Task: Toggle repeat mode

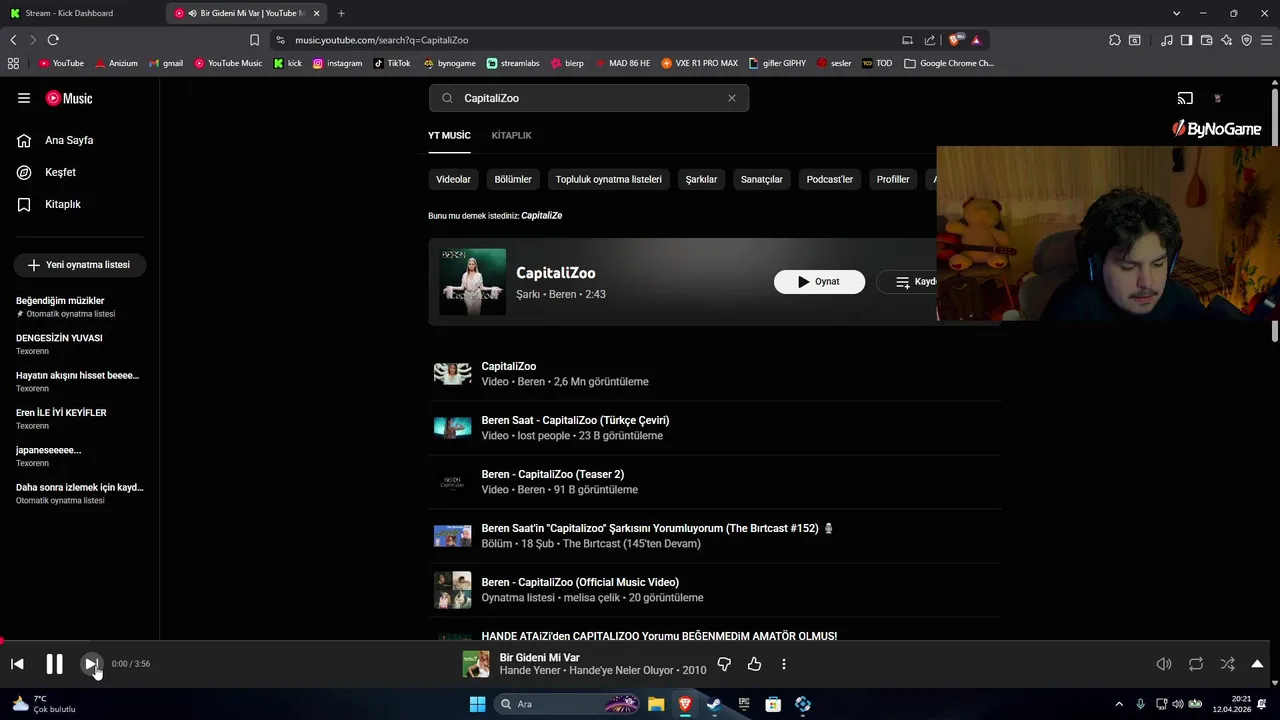Action: (1196, 664)
